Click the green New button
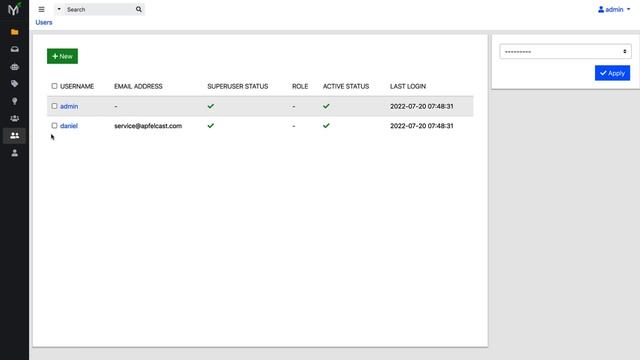Screen dimensions: 640x360 coord(62,56)
